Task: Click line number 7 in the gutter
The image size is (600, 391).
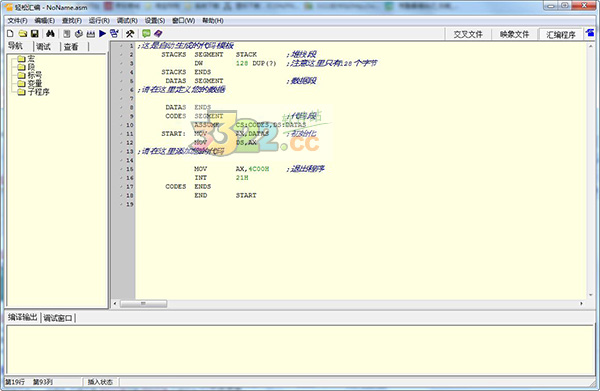Action: click(x=131, y=99)
